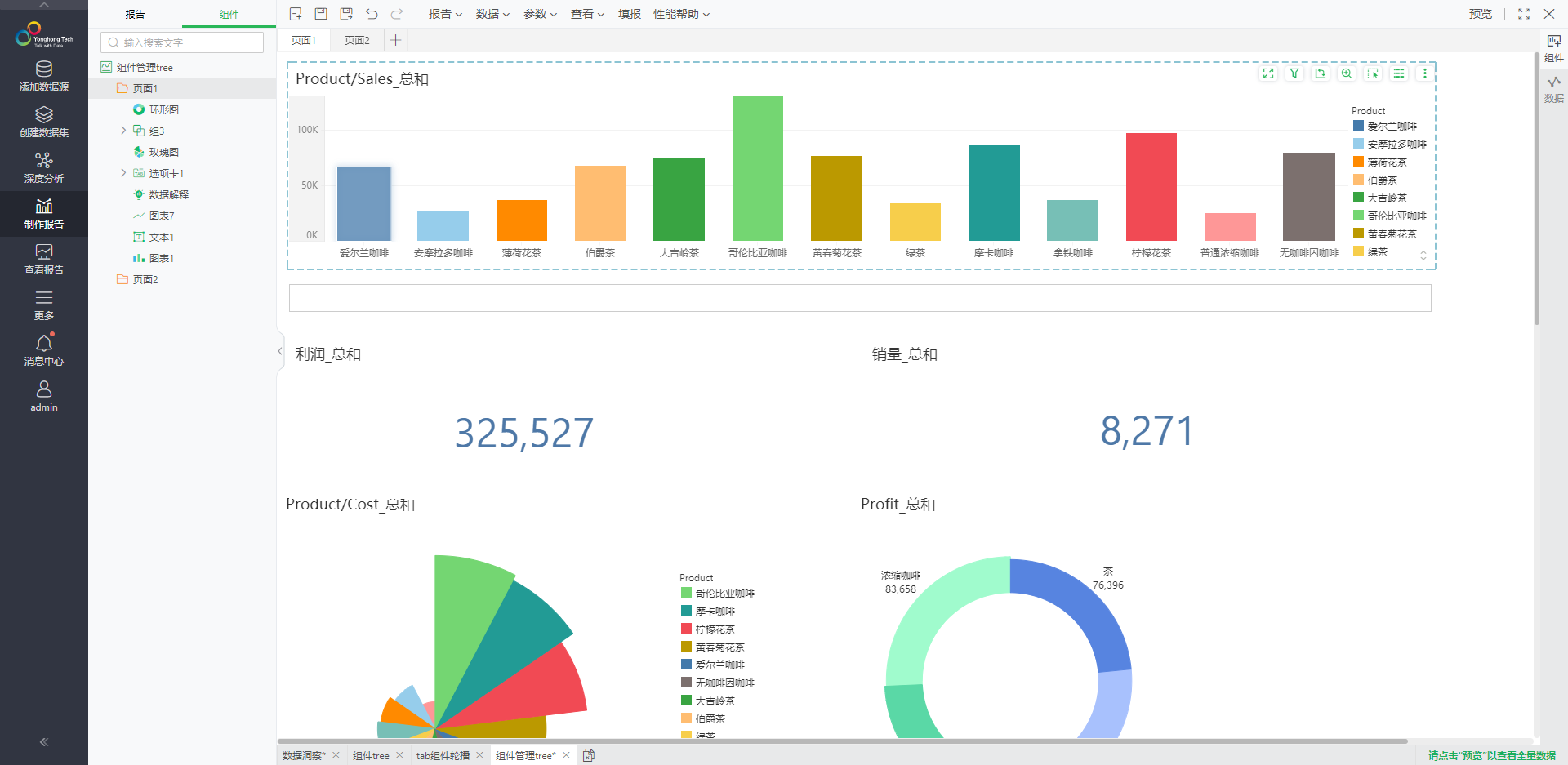The image size is (1568, 765).
Task: Select 玫瑰图 in the component tree
Action: pos(164,152)
